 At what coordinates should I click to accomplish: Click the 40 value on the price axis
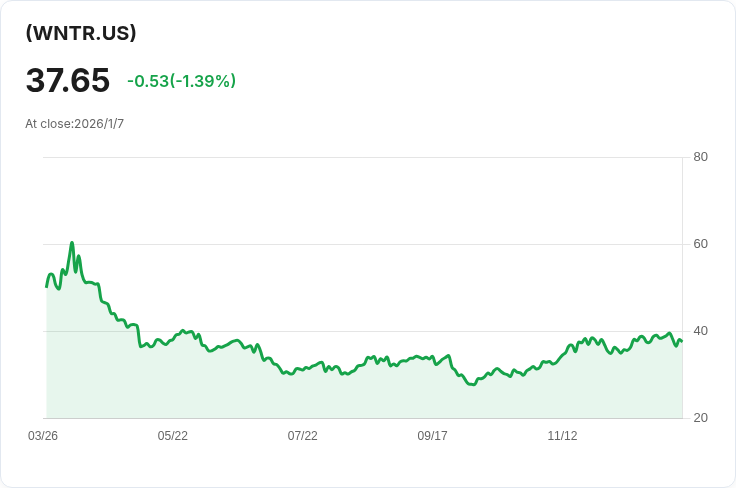[x=700, y=331]
